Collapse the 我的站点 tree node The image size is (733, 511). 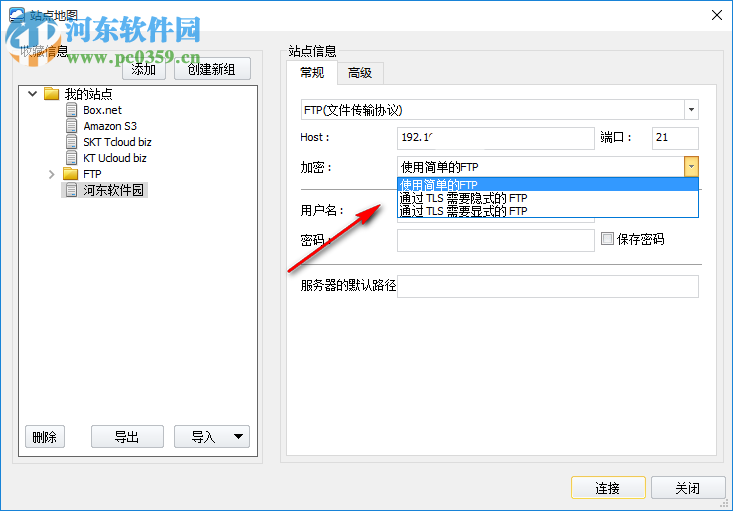tap(32, 94)
